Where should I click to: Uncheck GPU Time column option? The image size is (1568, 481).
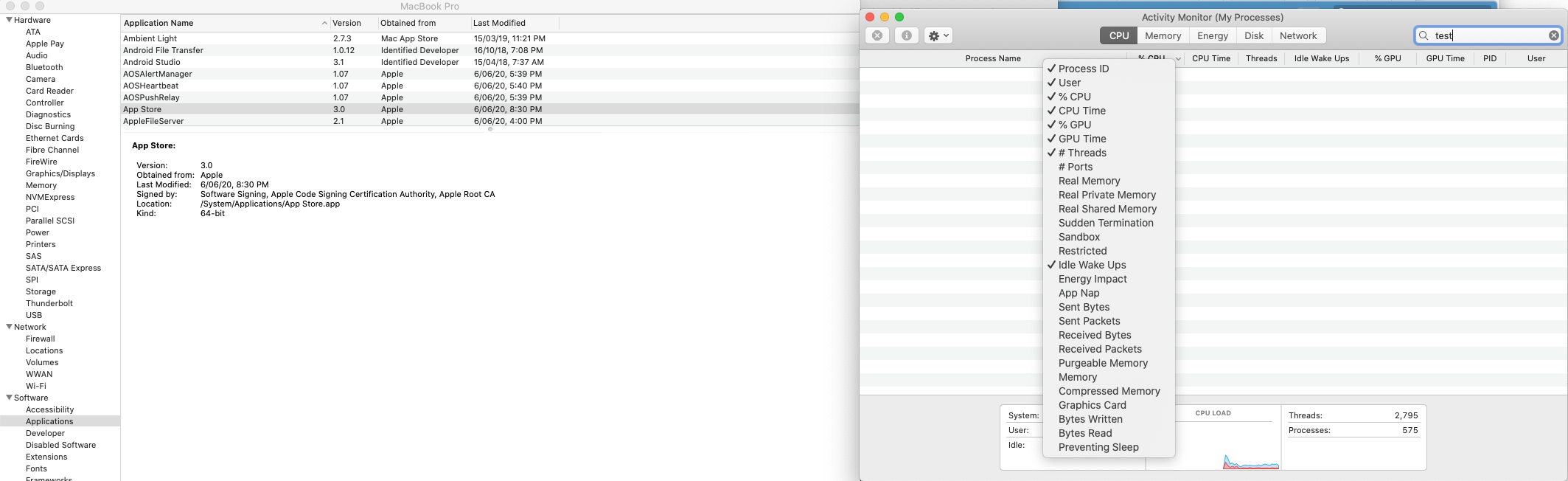point(1109,139)
